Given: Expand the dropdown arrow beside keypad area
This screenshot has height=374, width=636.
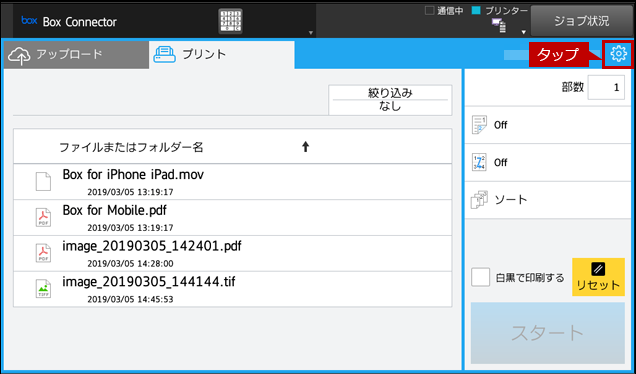Looking at the screenshot, I should point(311,33).
